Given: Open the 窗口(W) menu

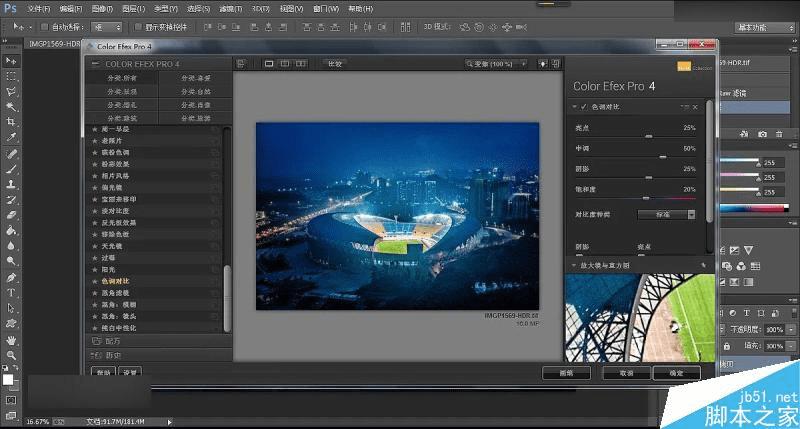Looking at the screenshot, I should click(x=326, y=9).
